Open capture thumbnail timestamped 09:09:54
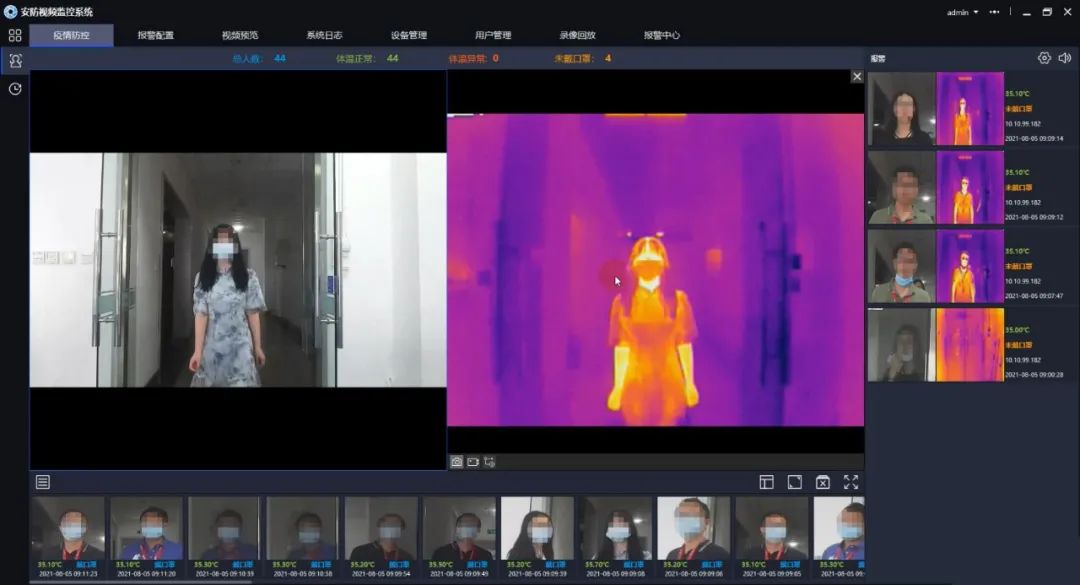Image resolution: width=1080 pixels, height=585 pixels. tap(381, 537)
